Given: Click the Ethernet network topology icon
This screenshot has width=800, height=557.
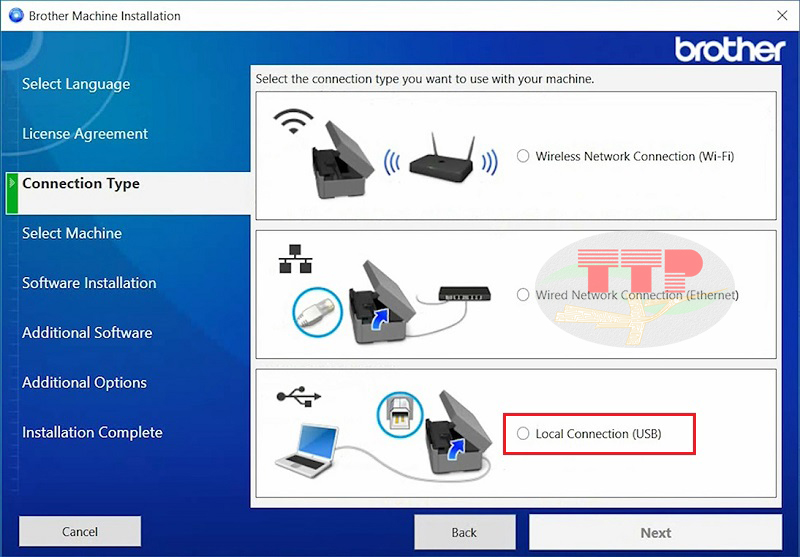Looking at the screenshot, I should click(295, 259).
